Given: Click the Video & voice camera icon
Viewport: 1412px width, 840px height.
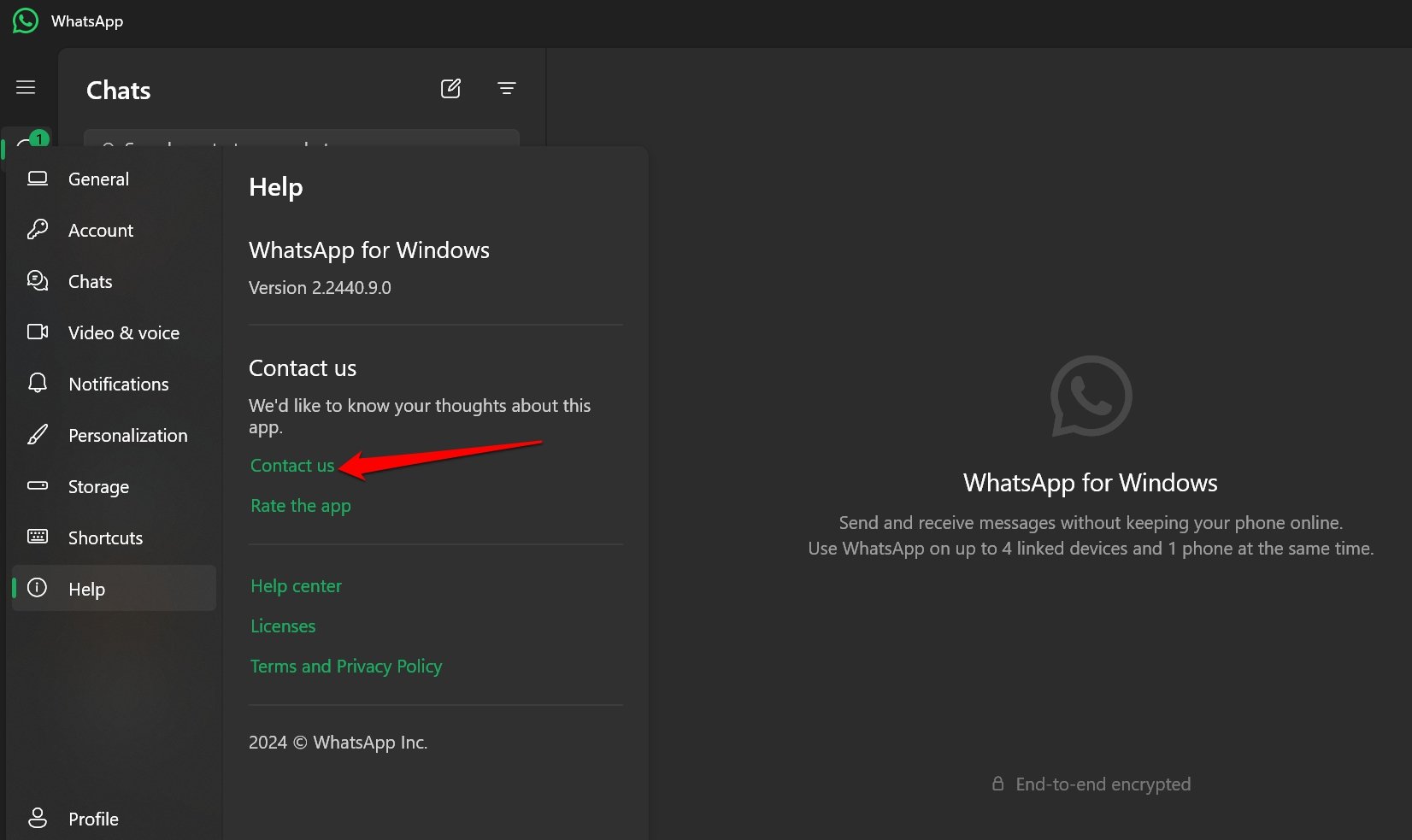Looking at the screenshot, I should coord(38,332).
